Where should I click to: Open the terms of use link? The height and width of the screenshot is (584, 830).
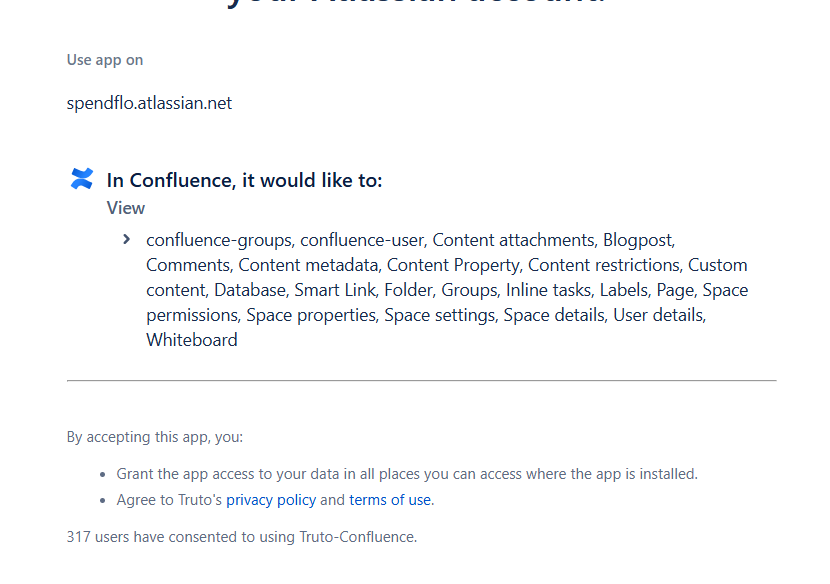[x=390, y=500]
